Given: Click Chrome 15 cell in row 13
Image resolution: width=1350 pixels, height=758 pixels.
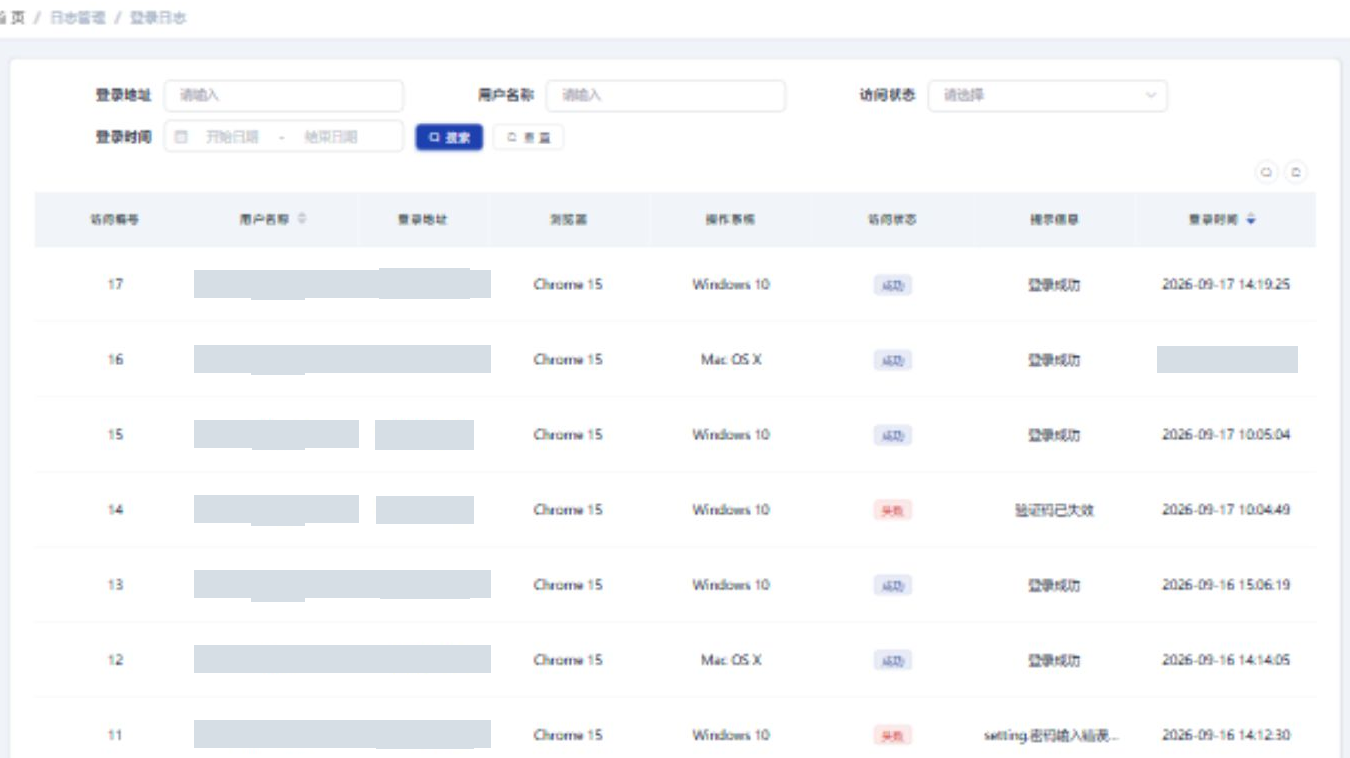Looking at the screenshot, I should tap(568, 585).
